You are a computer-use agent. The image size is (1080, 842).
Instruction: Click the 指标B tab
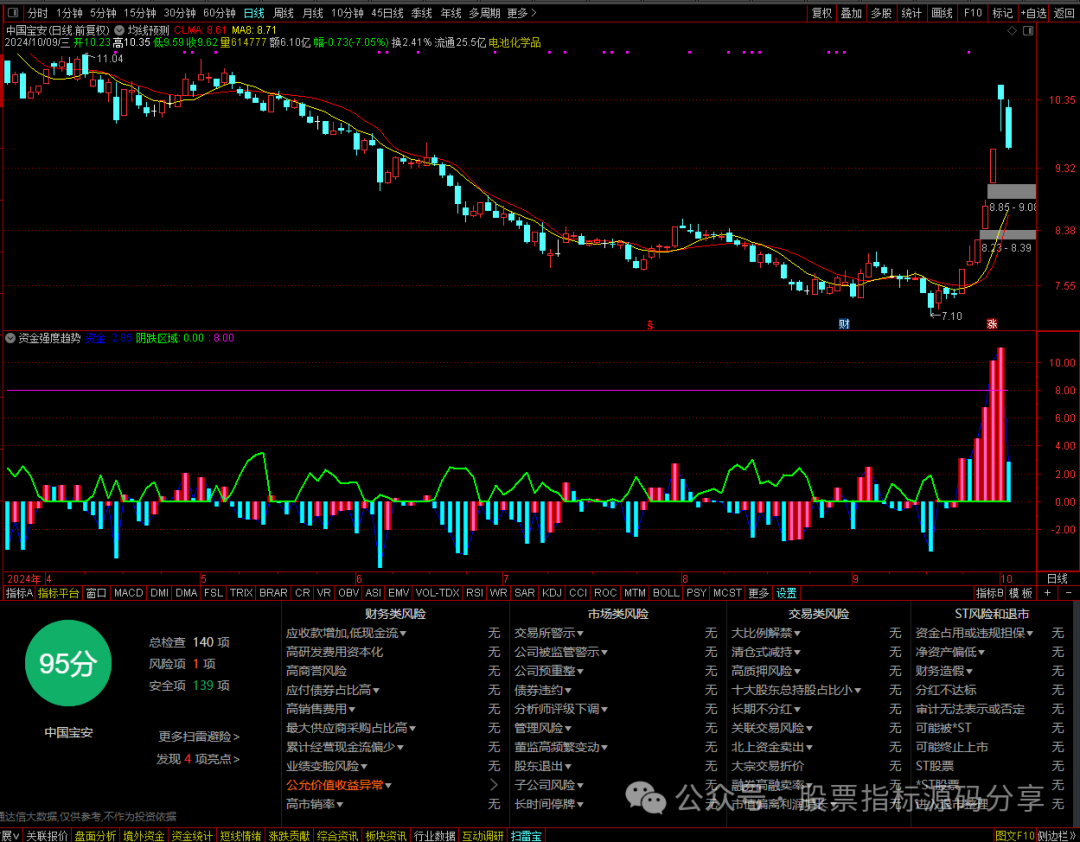point(990,593)
